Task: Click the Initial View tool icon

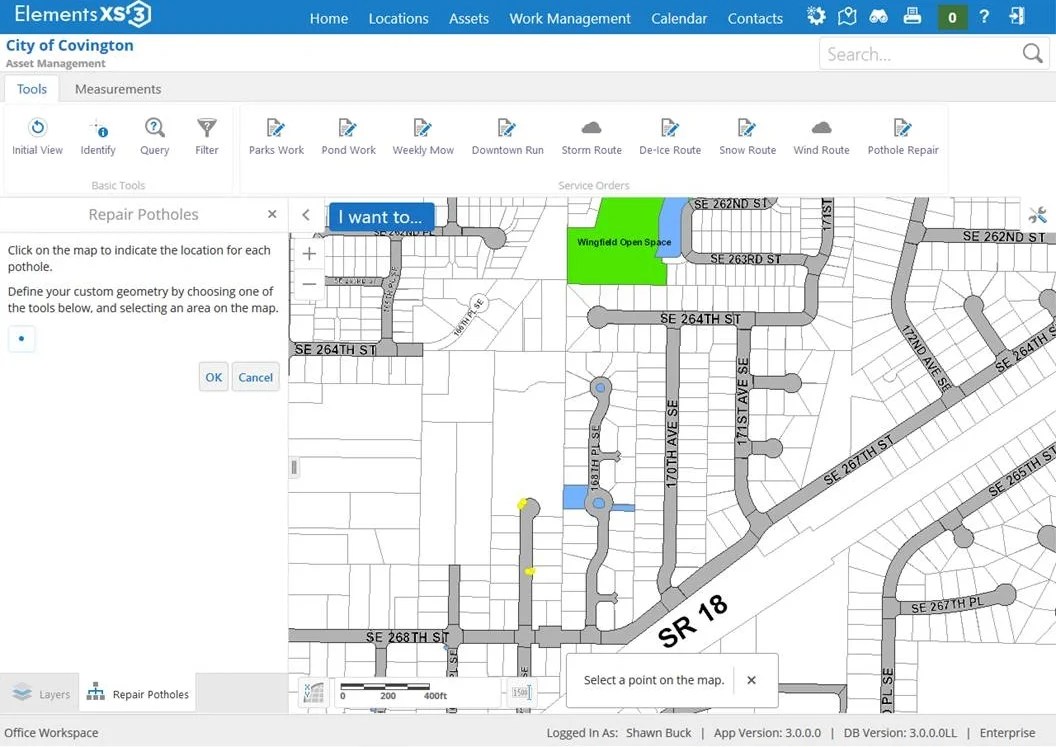Action: [38, 127]
